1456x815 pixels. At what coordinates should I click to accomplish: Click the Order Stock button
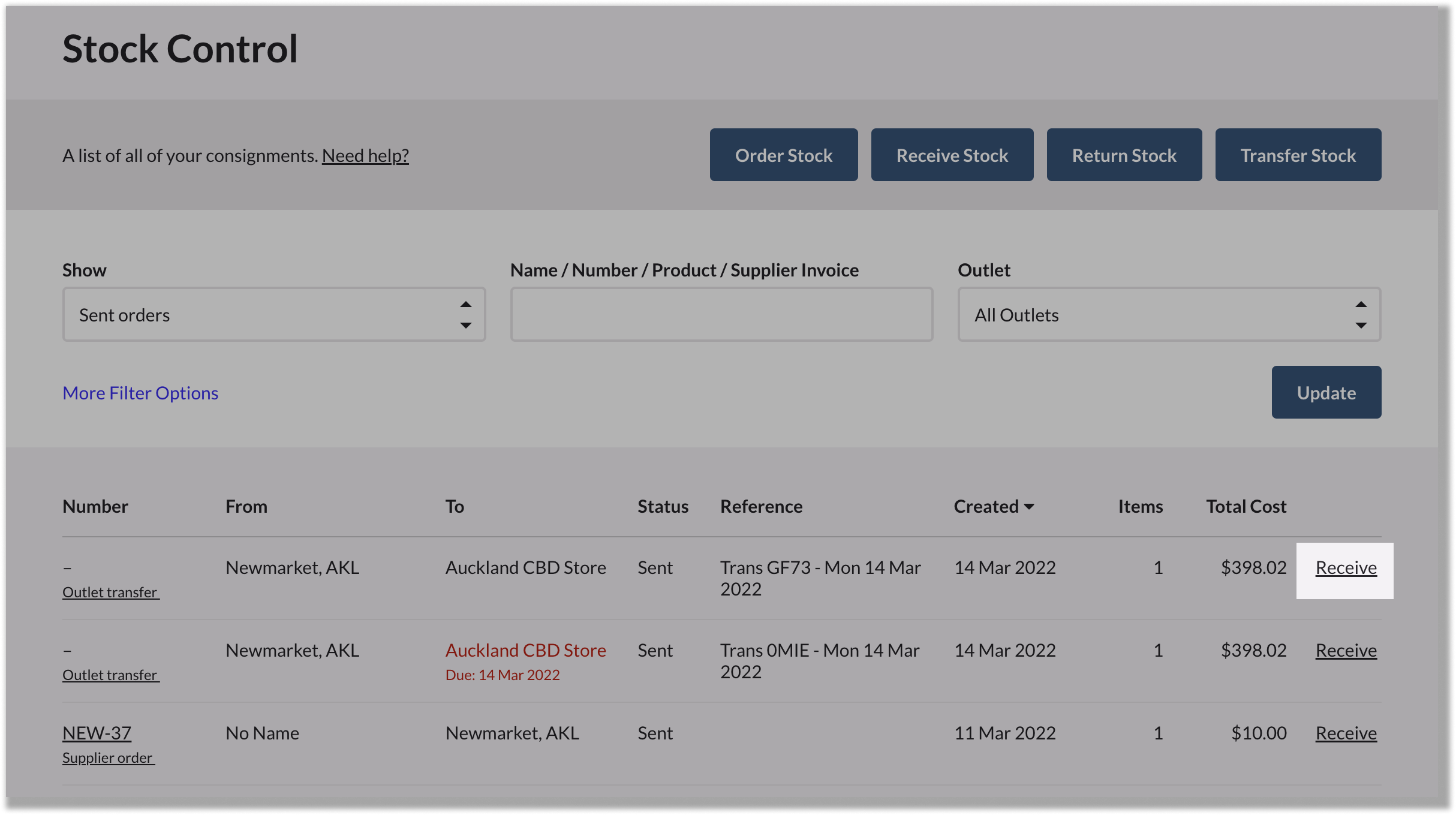(x=783, y=155)
